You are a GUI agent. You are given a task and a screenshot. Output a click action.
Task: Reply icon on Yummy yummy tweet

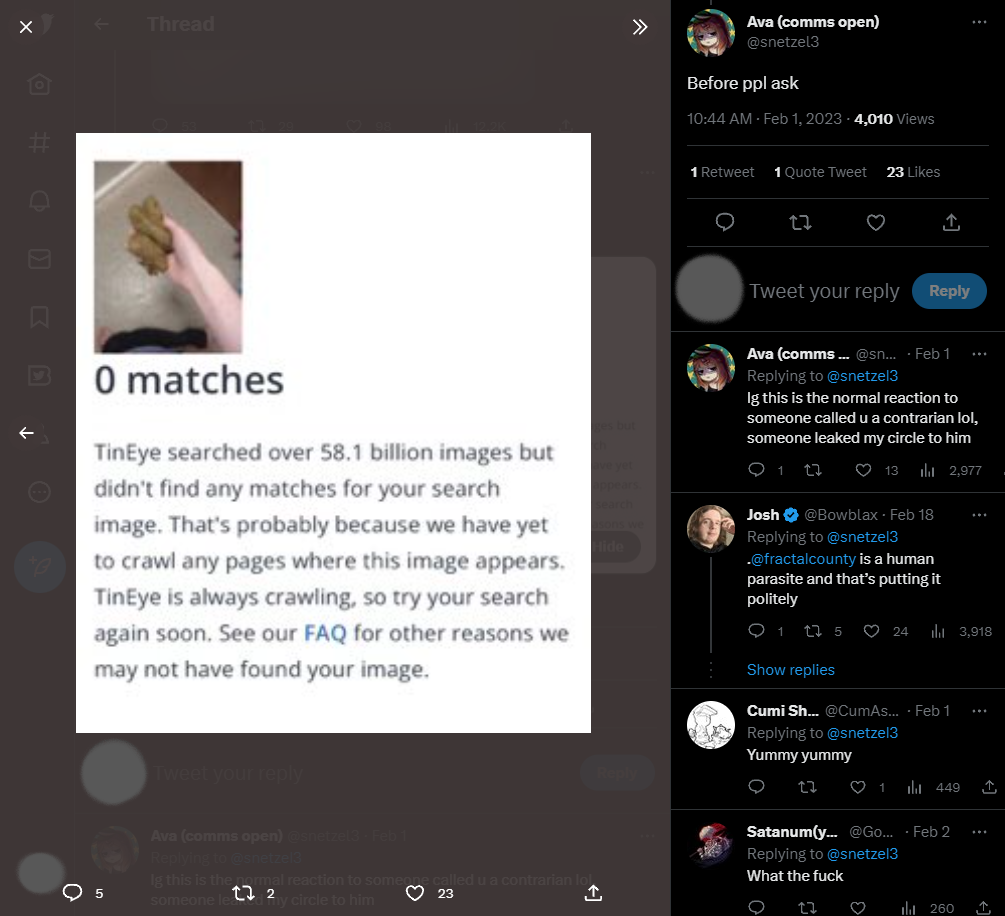click(756, 787)
